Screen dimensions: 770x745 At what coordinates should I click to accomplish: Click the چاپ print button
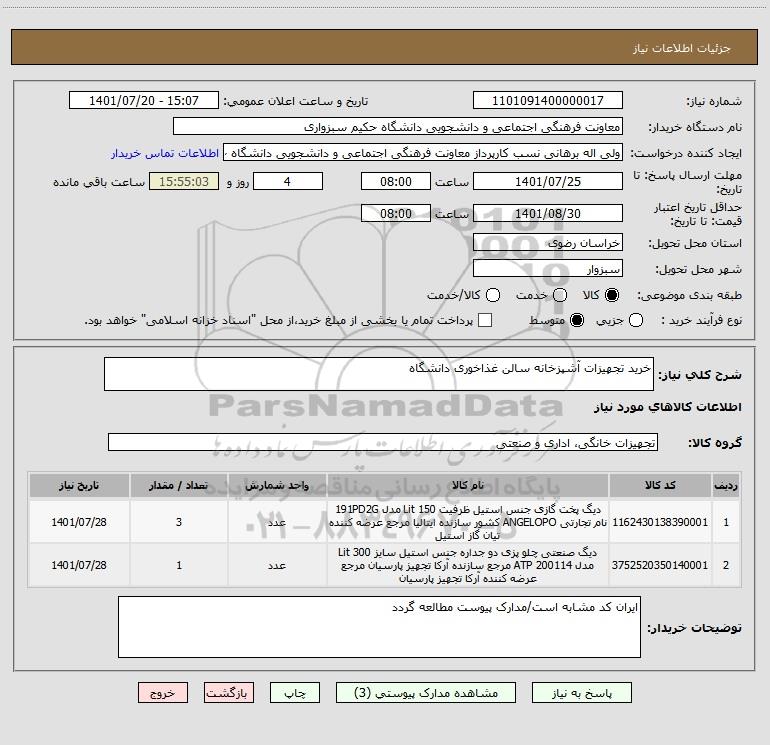click(x=295, y=693)
